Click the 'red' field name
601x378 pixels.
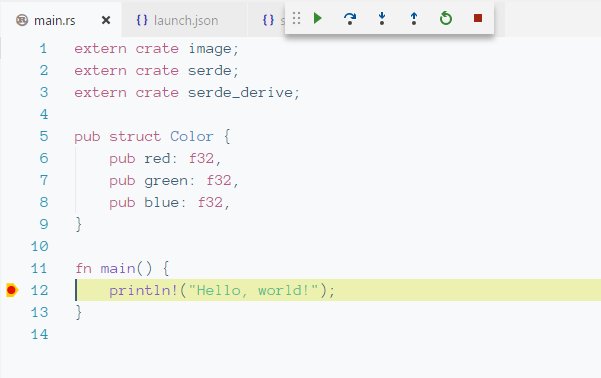[157, 158]
